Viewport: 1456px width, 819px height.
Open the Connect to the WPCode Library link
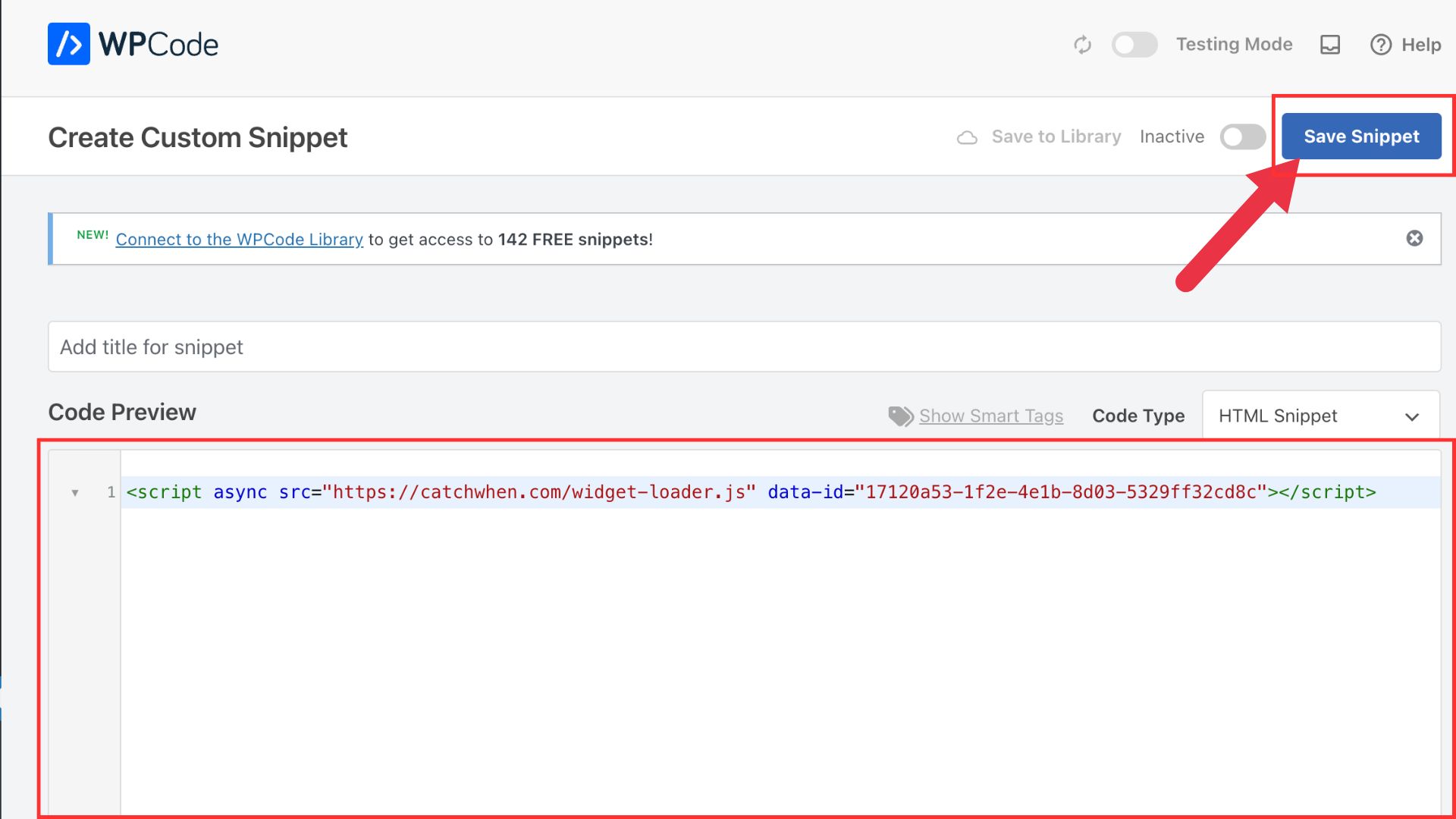coord(240,240)
